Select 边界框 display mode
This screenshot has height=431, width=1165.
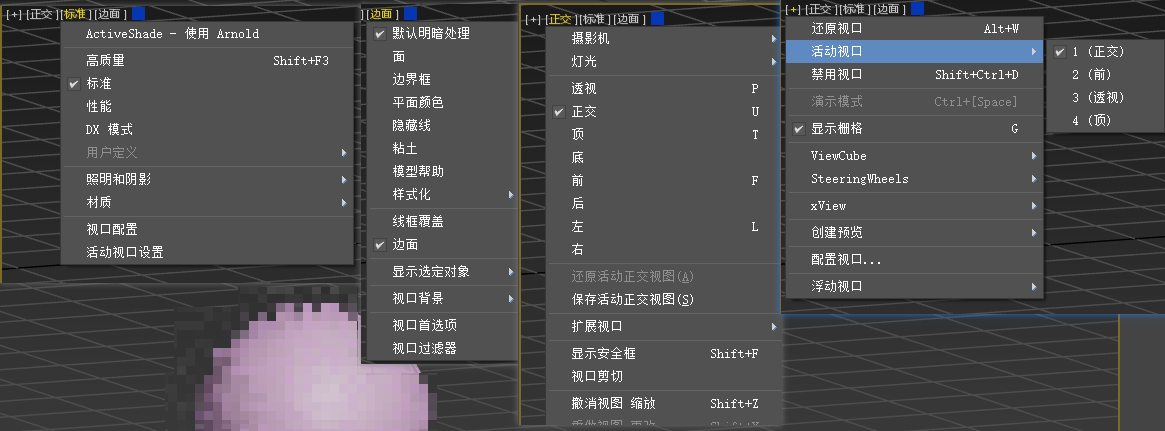click(x=441, y=80)
